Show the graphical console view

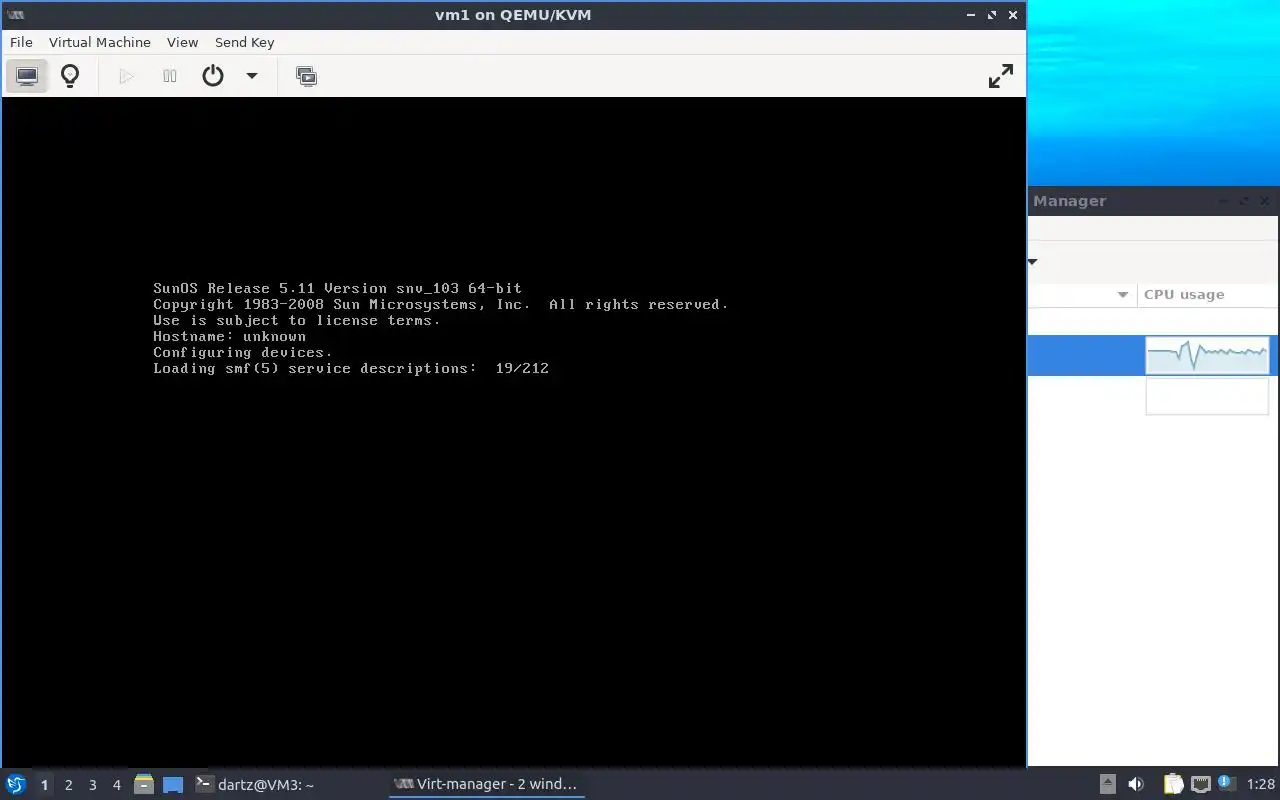pyautogui.click(x=27, y=76)
